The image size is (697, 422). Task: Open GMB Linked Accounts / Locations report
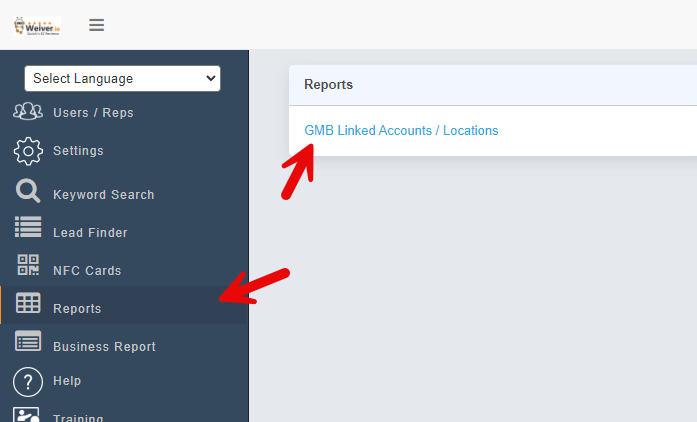401,131
